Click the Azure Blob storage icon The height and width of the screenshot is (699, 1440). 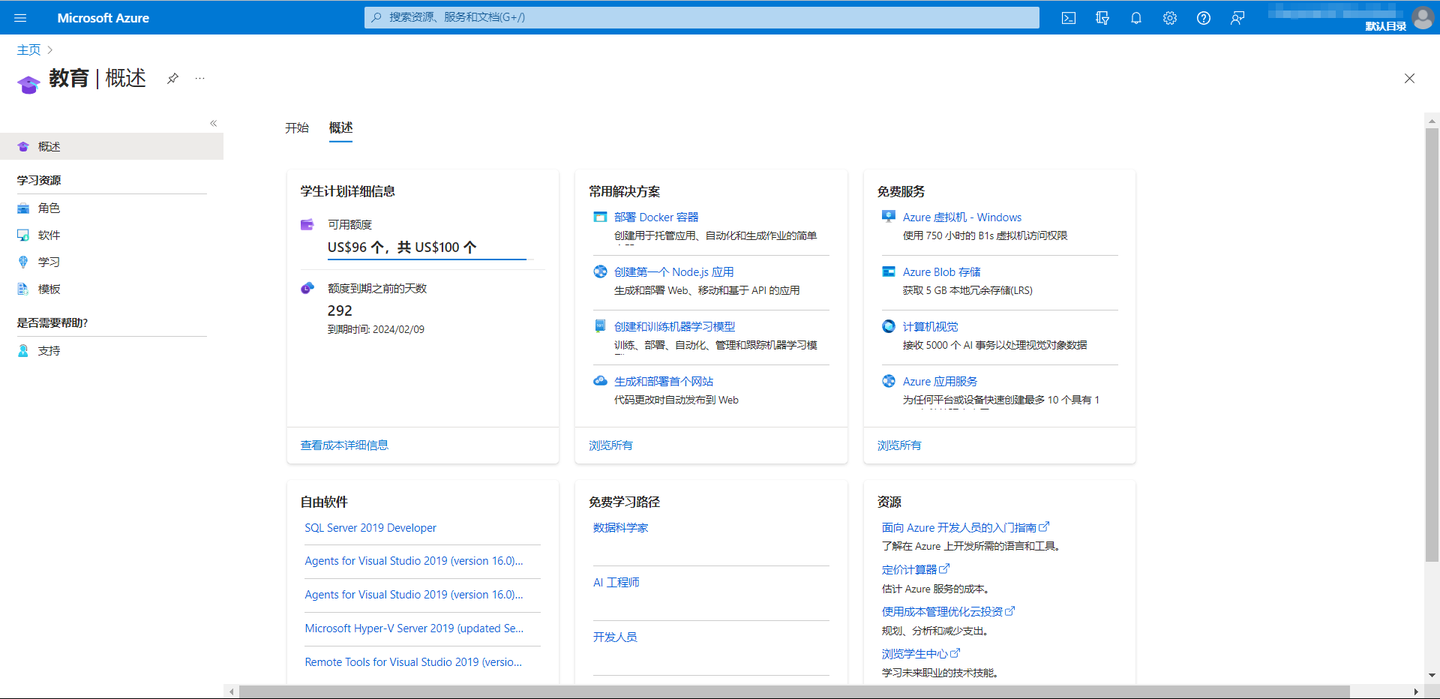888,271
